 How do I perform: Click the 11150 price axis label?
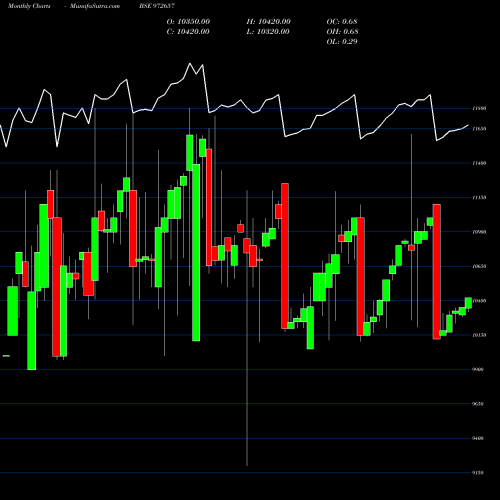pos(479,197)
